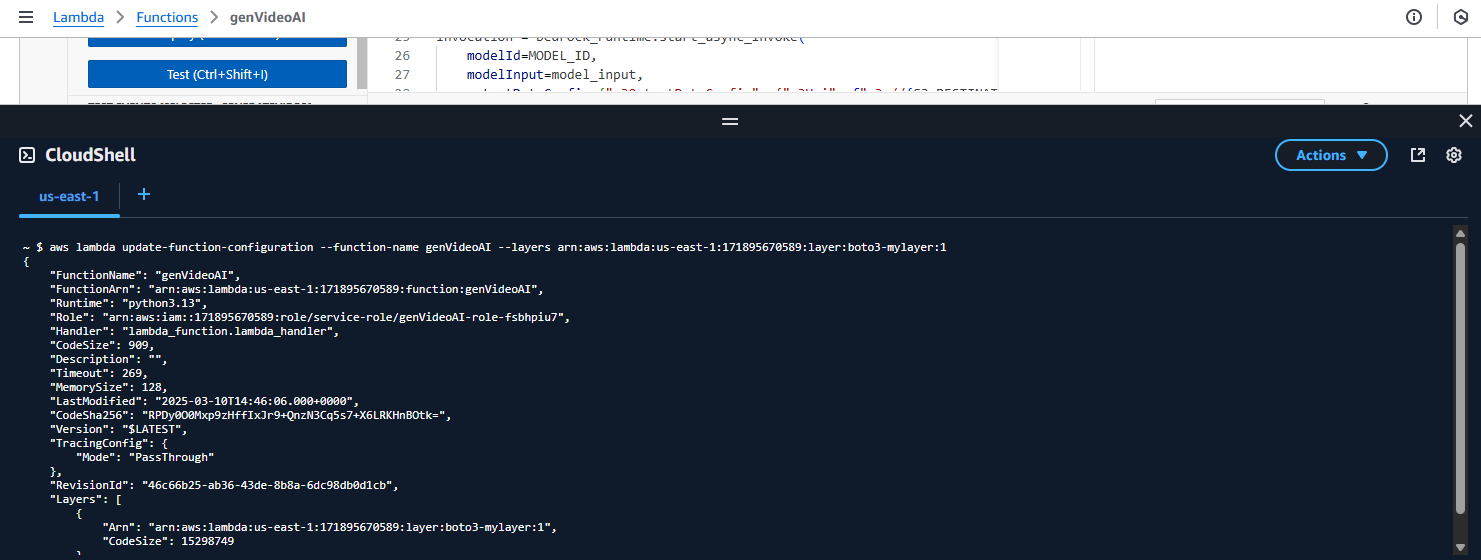Click the "CodeSize": 15298749 line
Viewport: 1481px width, 560px height.
coord(168,541)
